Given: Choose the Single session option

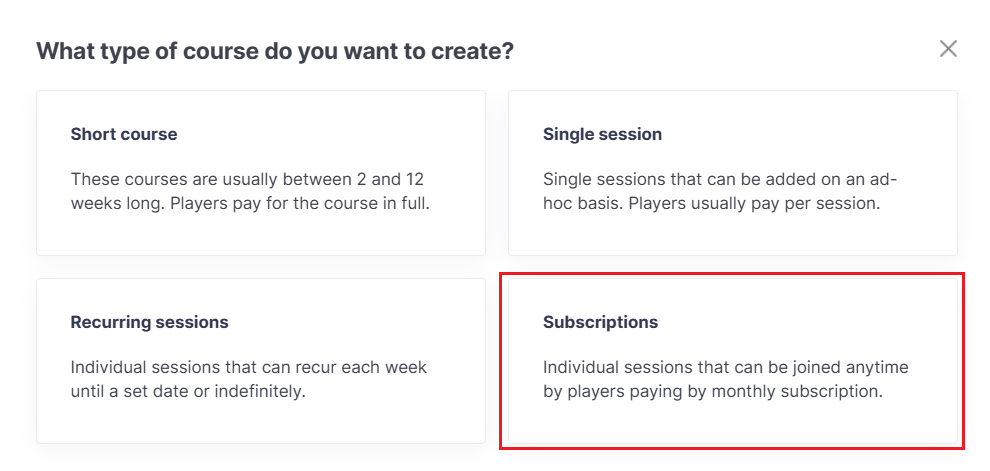Looking at the screenshot, I should pos(732,172).
